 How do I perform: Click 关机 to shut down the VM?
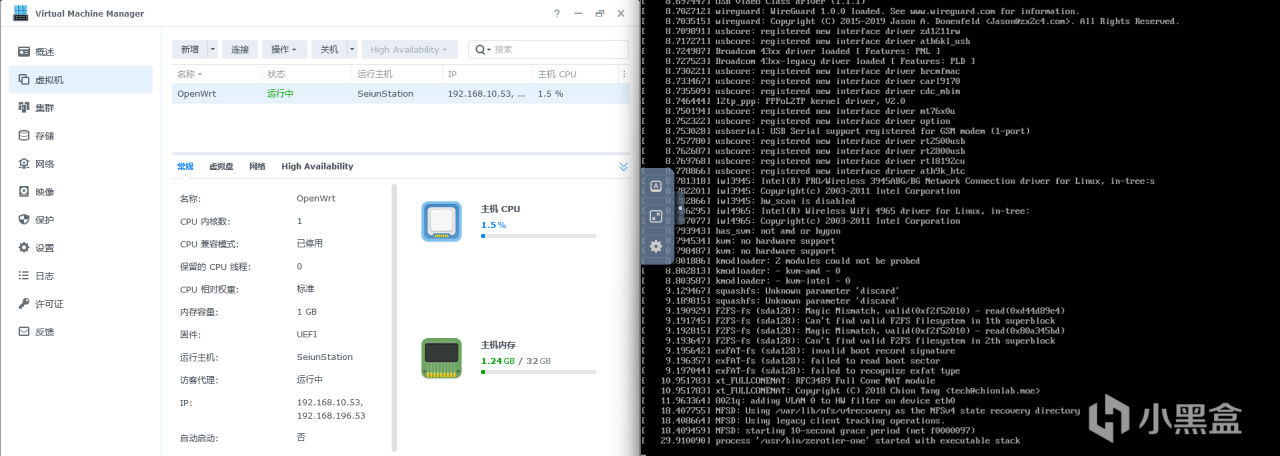pos(329,49)
